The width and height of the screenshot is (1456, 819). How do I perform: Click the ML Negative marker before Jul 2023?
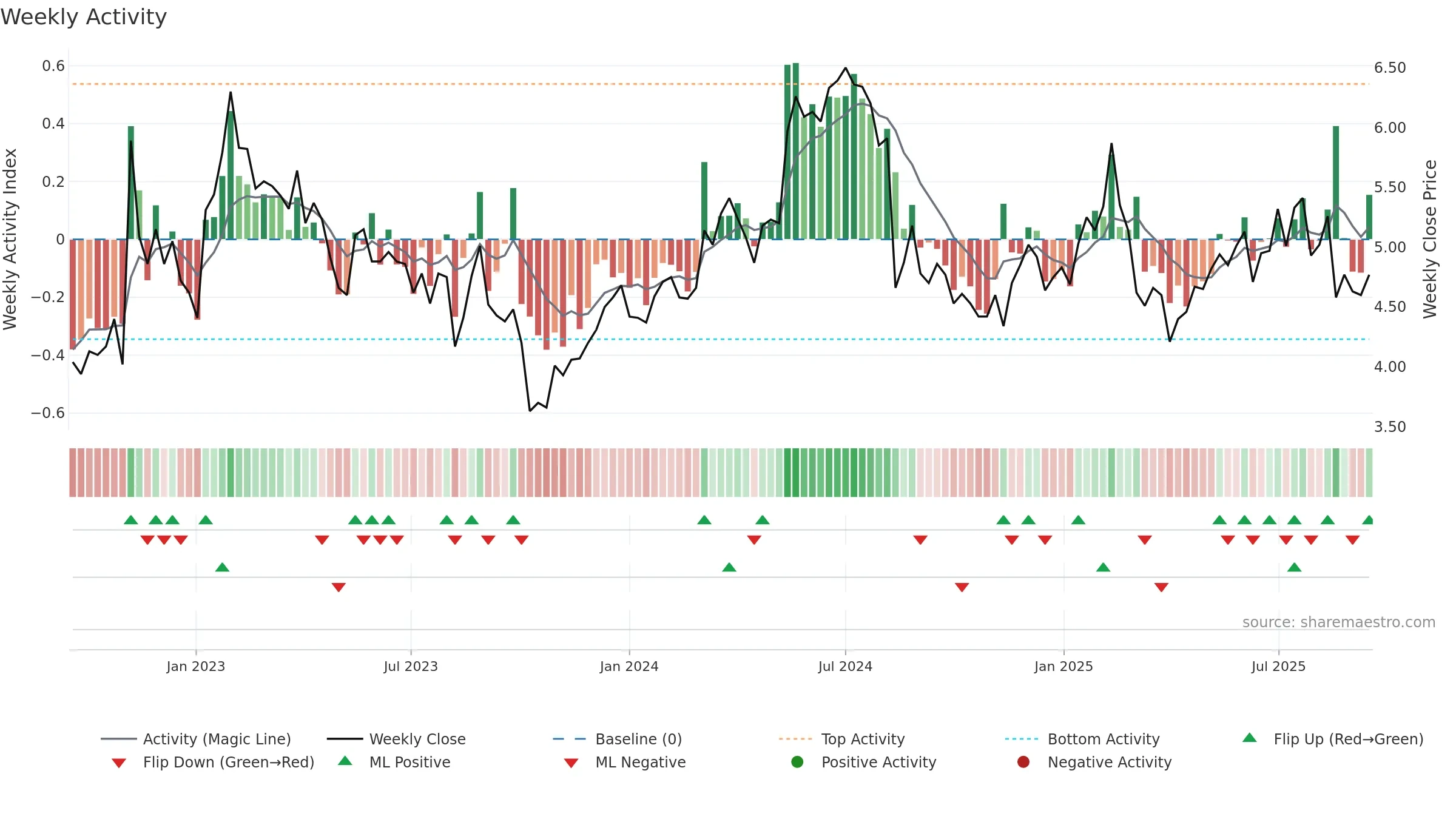pos(339,587)
